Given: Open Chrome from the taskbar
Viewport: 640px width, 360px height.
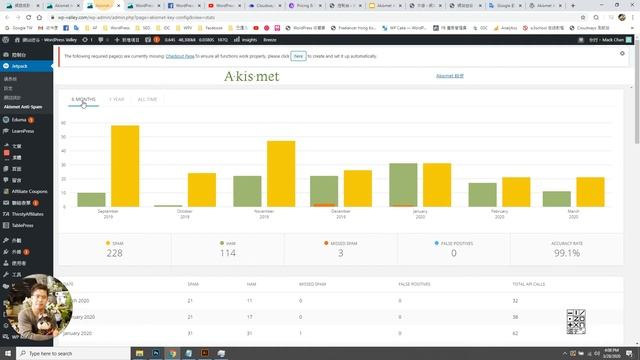Looking at the screenshot, I should 172,353.
